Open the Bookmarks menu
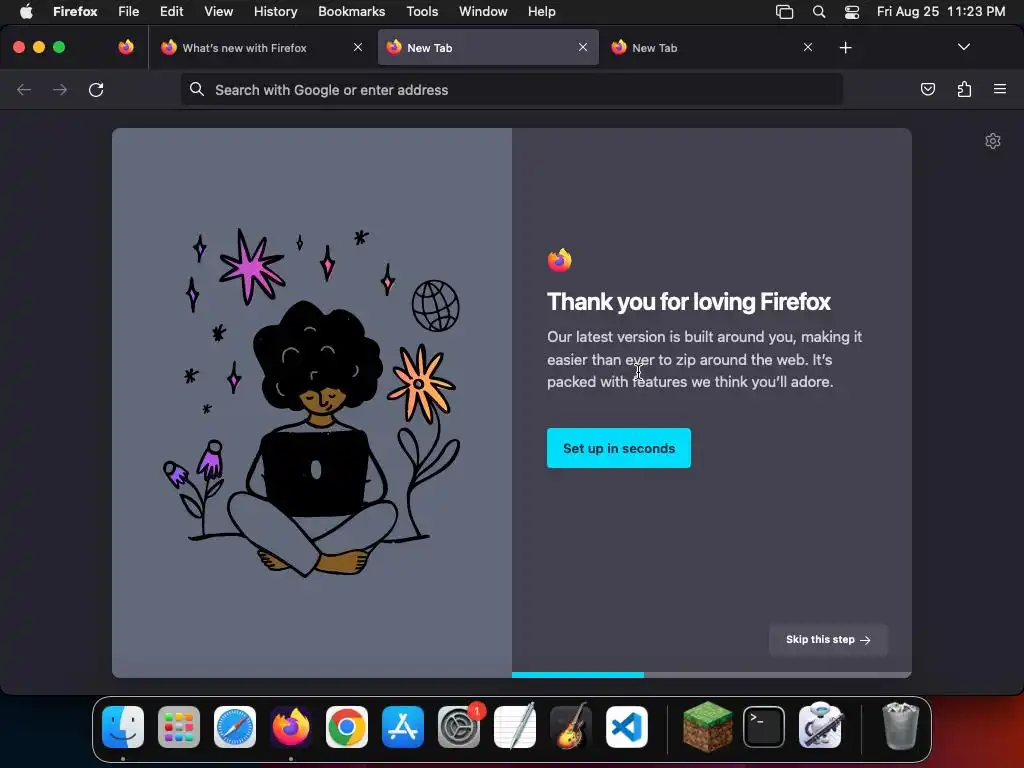 (351, 11)
